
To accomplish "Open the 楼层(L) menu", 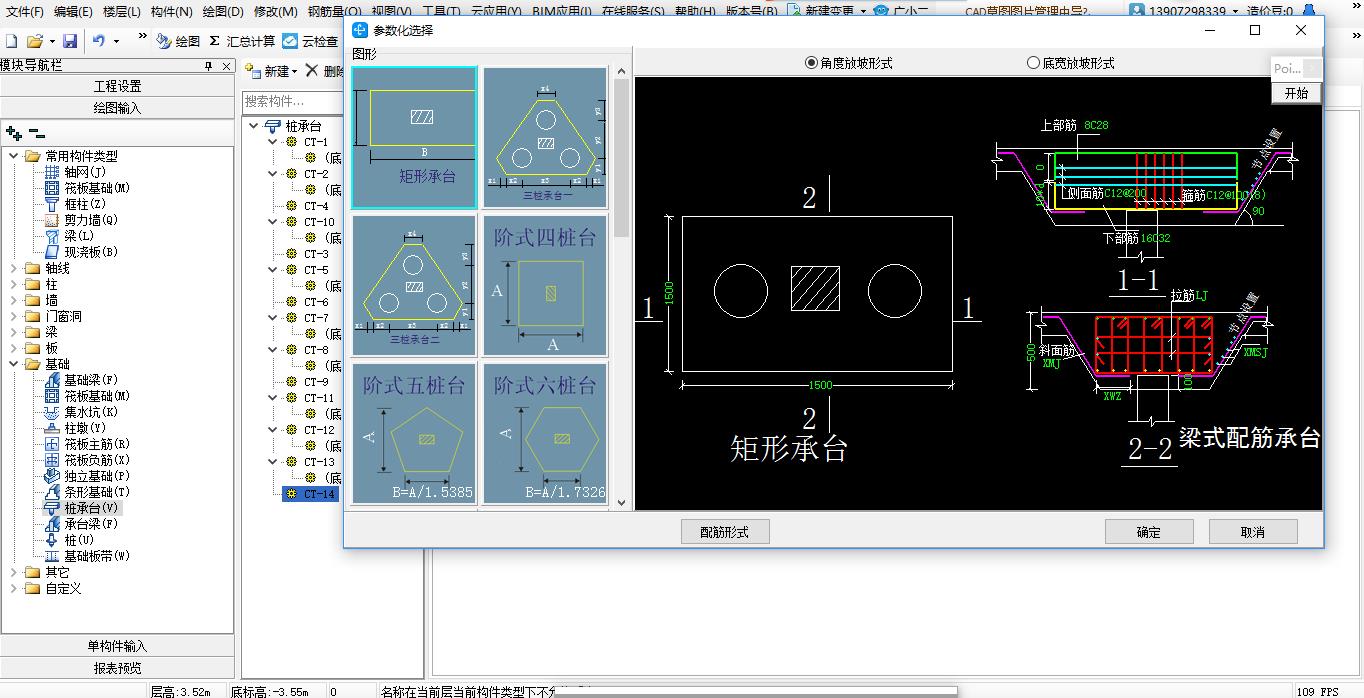I will pos(121,11).
